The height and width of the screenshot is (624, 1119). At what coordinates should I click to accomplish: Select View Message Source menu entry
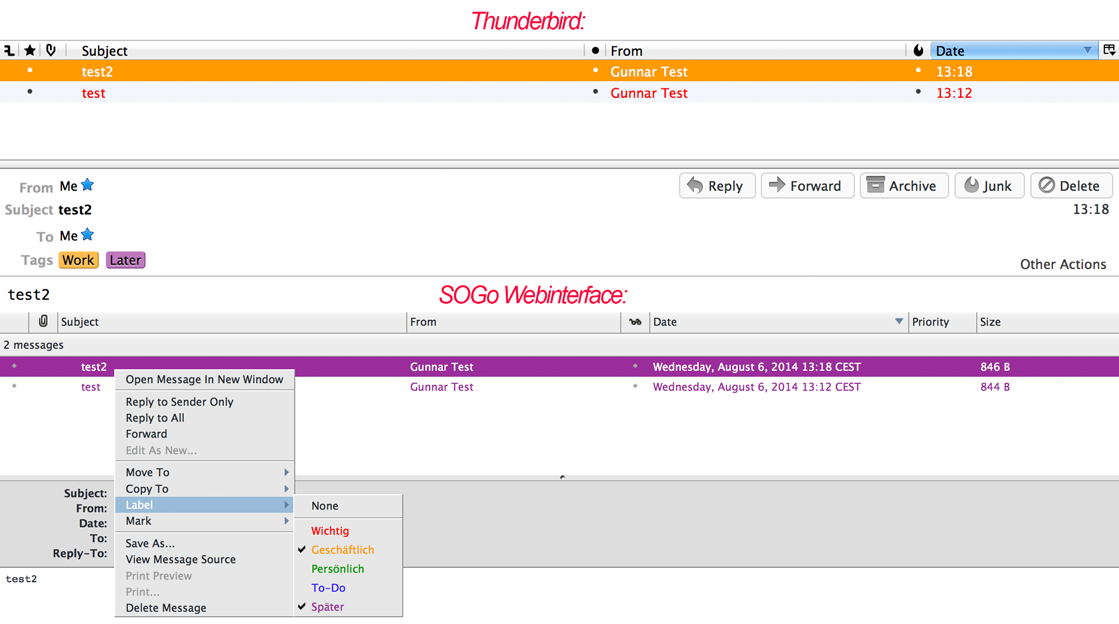tap(181, 559)
